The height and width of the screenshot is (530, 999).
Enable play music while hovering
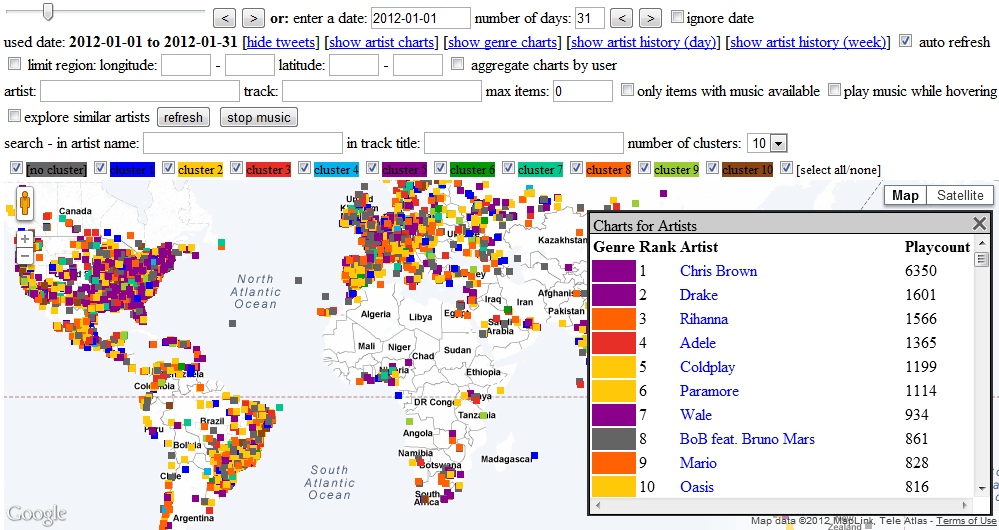coord(834,90)
